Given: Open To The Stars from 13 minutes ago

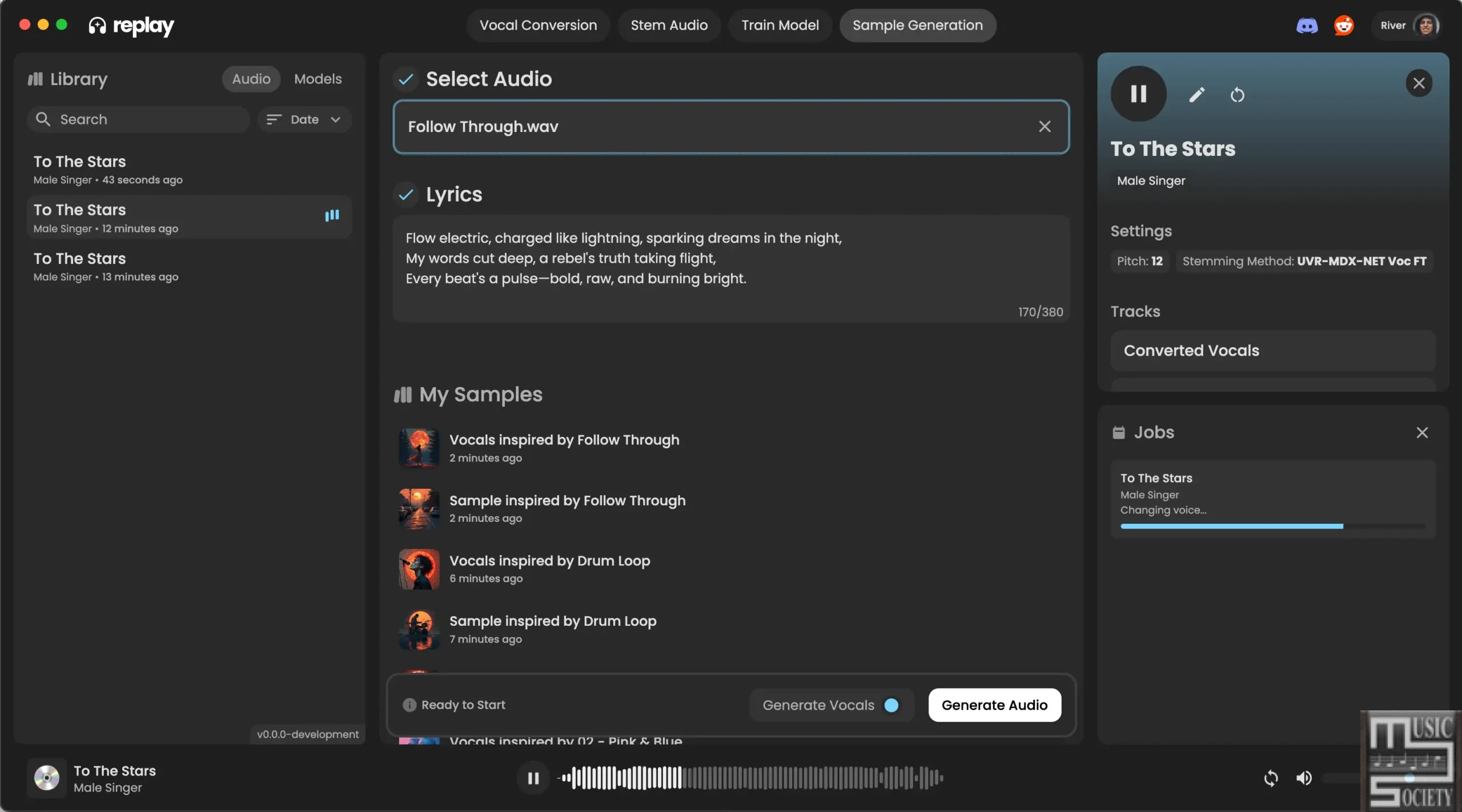Looking at the screenshot, I should tap(189, 267).
